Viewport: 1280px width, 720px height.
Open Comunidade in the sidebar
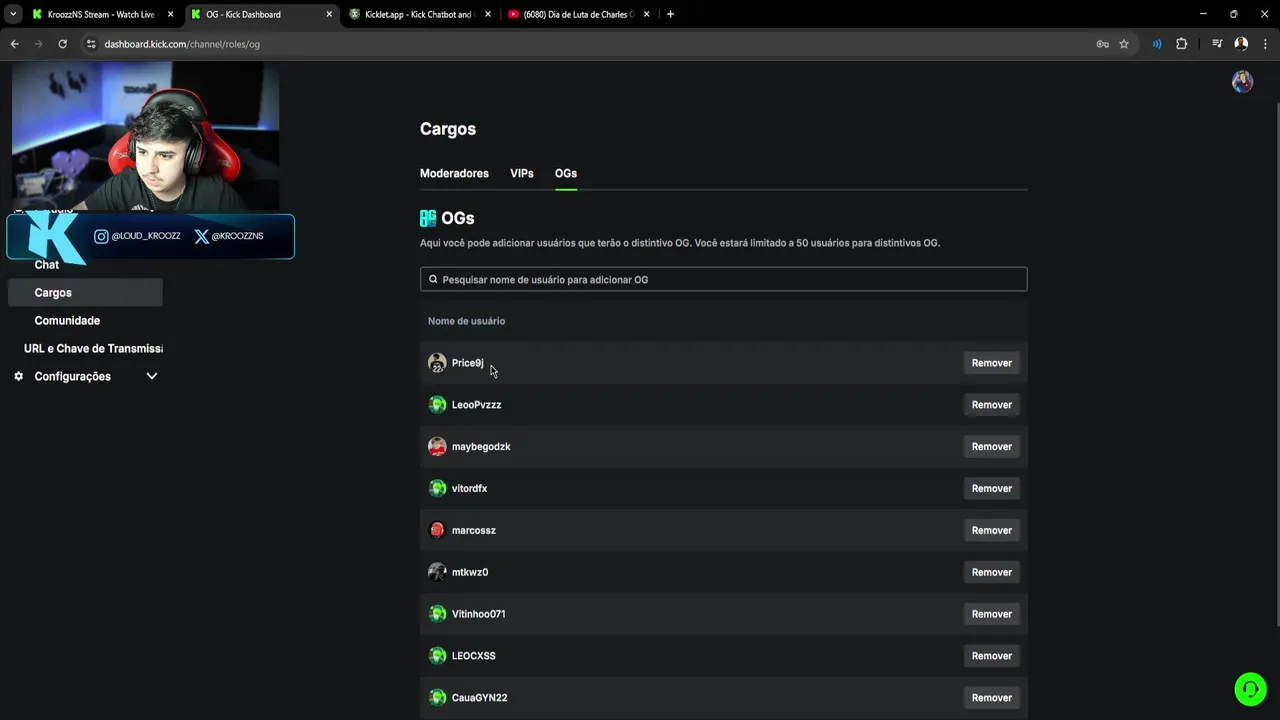[x=67, y=321]
